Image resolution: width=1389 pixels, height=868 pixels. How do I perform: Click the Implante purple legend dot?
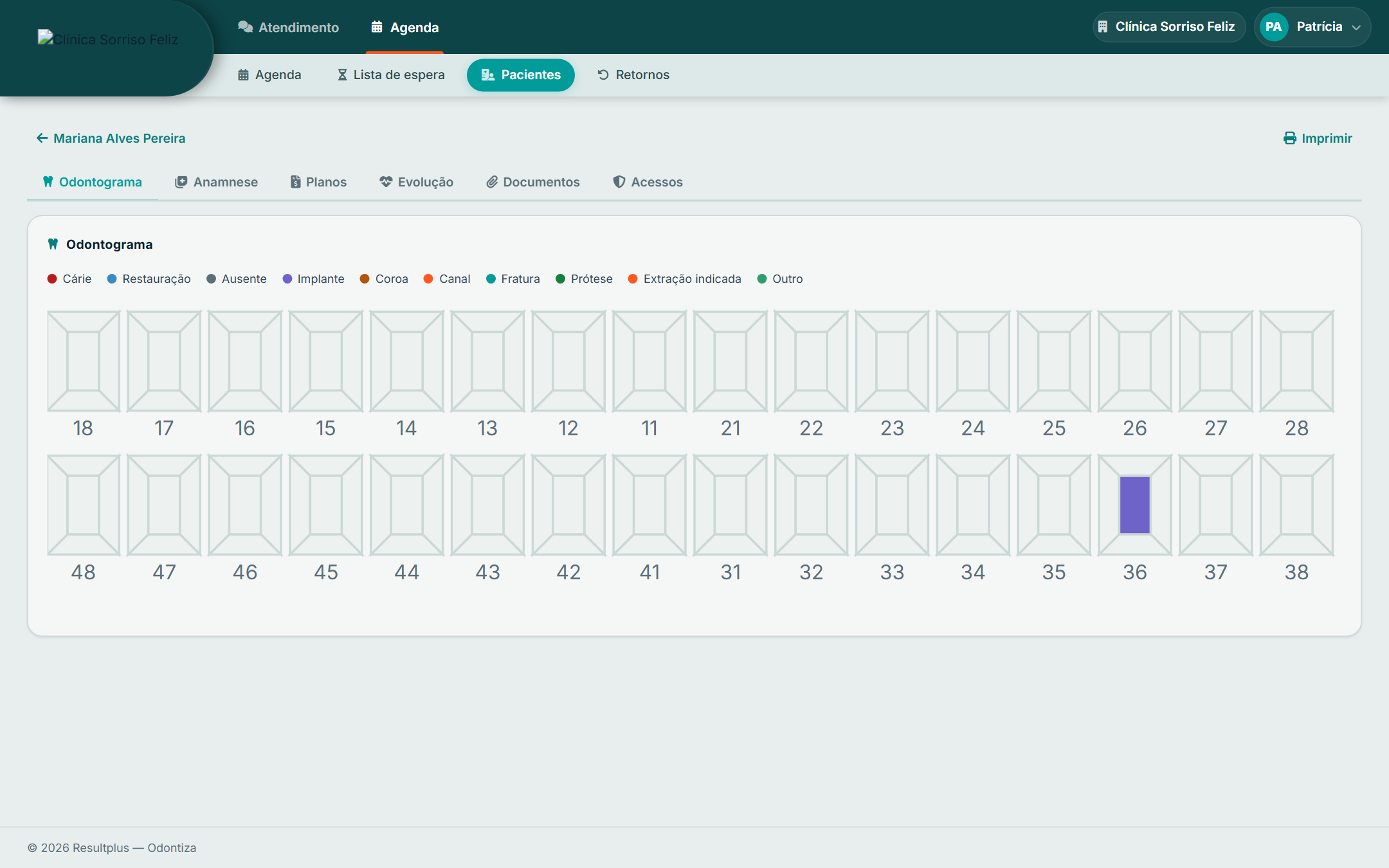[x=287, y=278]
